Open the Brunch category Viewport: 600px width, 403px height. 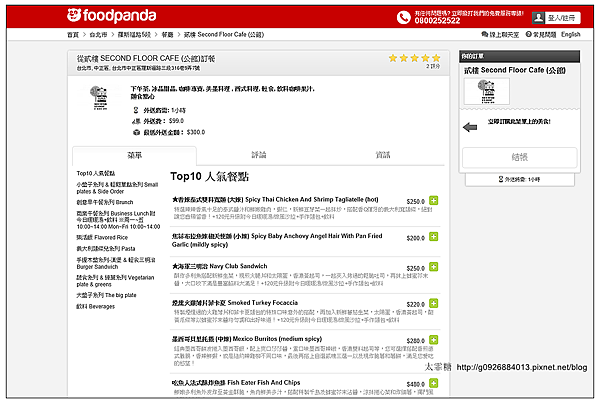pyautogui.click(x=105, y=202)
